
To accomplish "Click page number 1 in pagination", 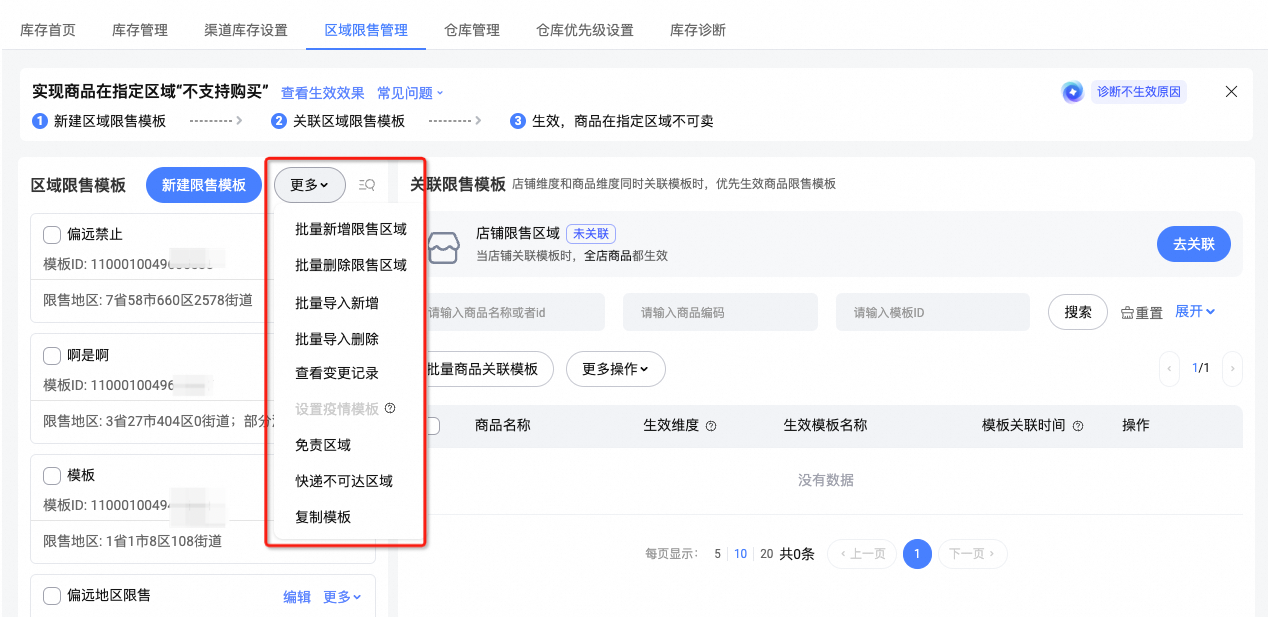I will click(x=917, y=554).
